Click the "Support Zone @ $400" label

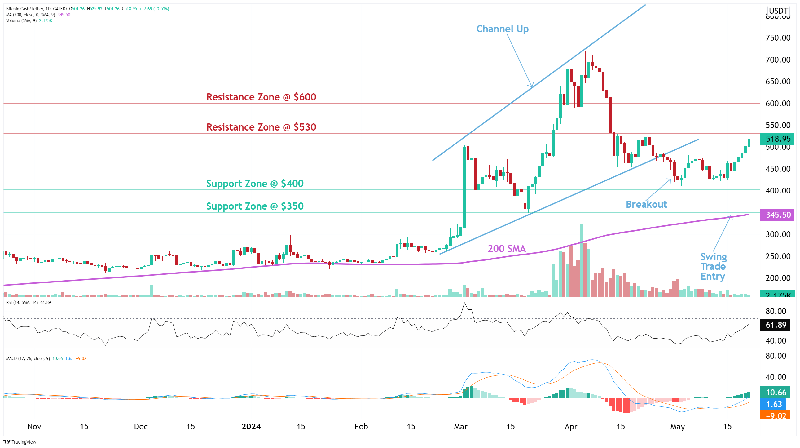tap(254, 184)
